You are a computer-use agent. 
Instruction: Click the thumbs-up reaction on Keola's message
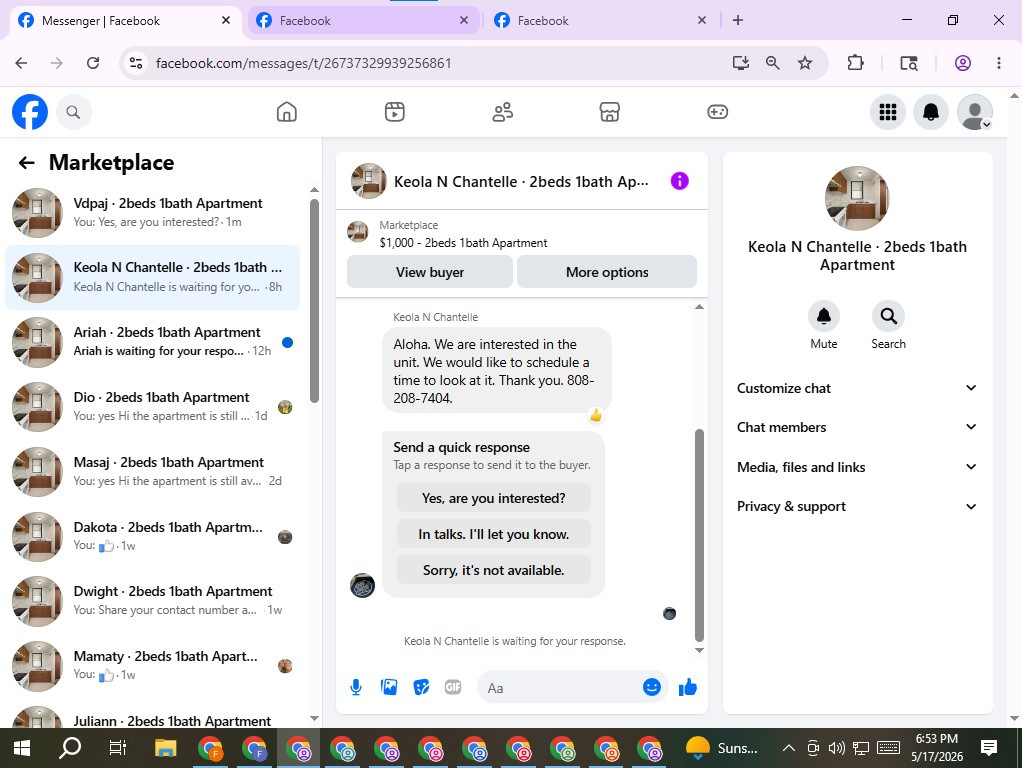(595, 415)
